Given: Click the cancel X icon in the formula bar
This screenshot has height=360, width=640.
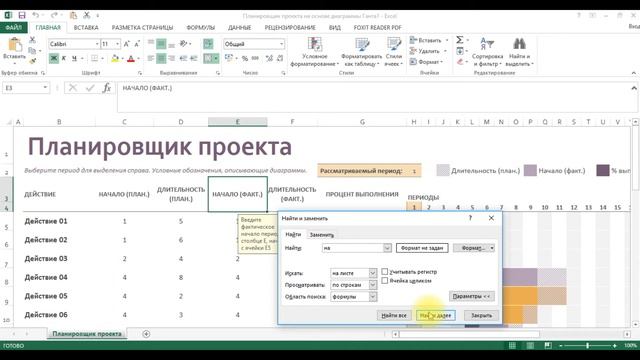Looking at the screenshot, I should (73, 88).
